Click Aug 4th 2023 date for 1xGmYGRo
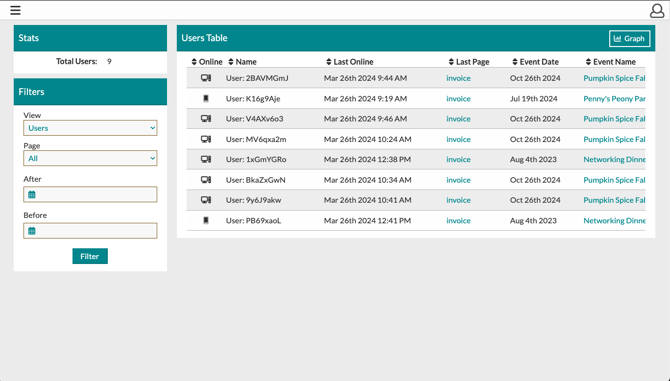The width and height of the screenshot is (670, 381). pos(533,159)
